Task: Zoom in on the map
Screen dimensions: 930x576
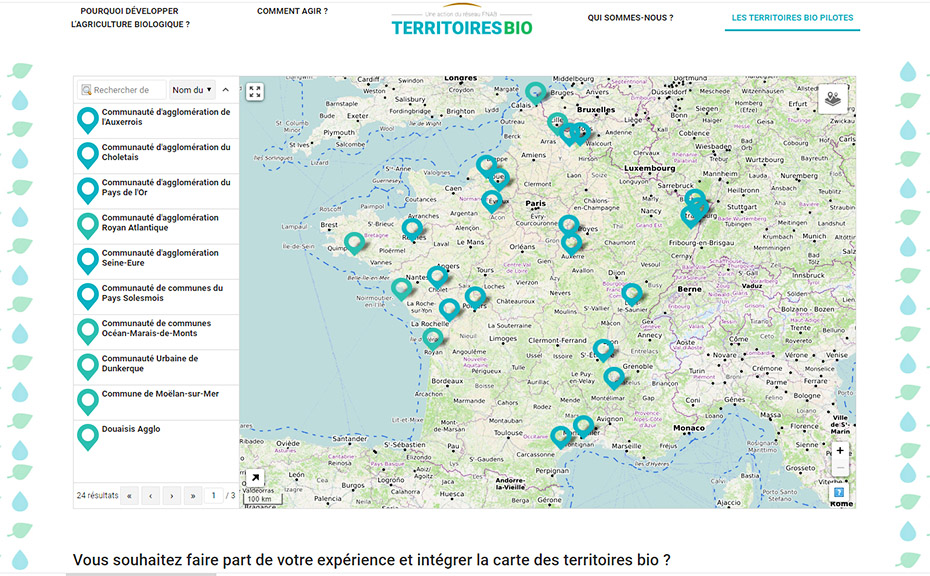Action: tap(840, 451)
